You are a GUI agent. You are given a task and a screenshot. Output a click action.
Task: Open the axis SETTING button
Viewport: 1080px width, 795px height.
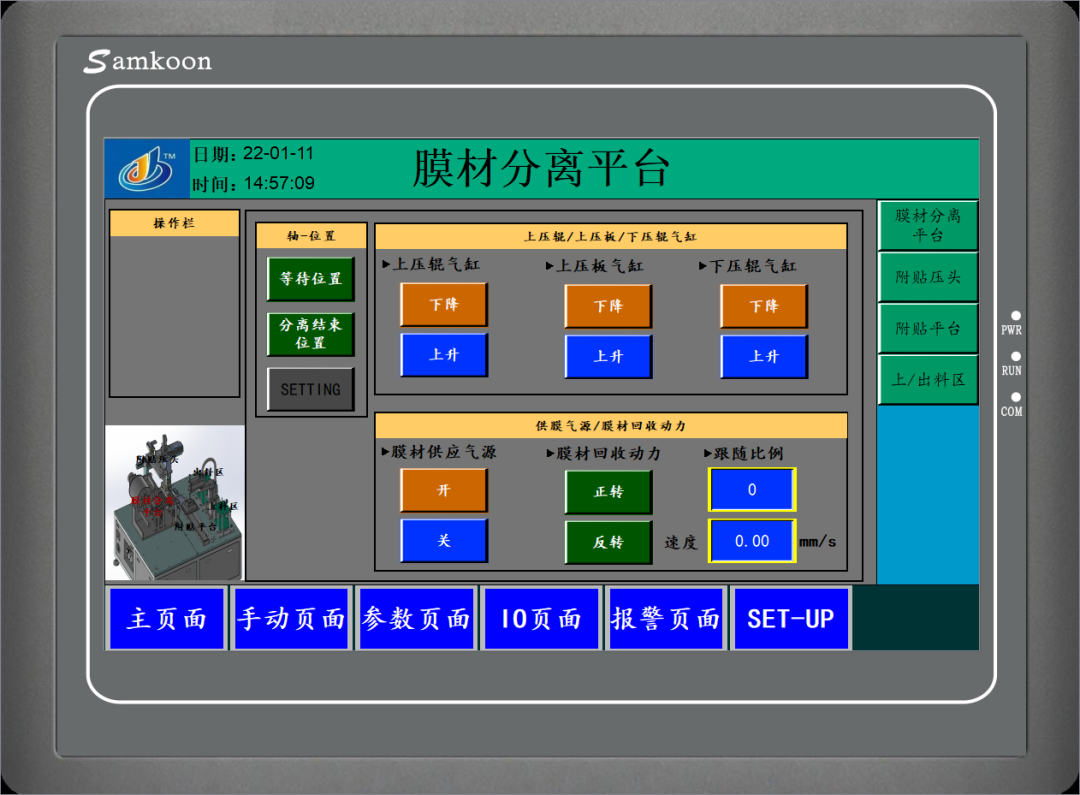[311, 389]
